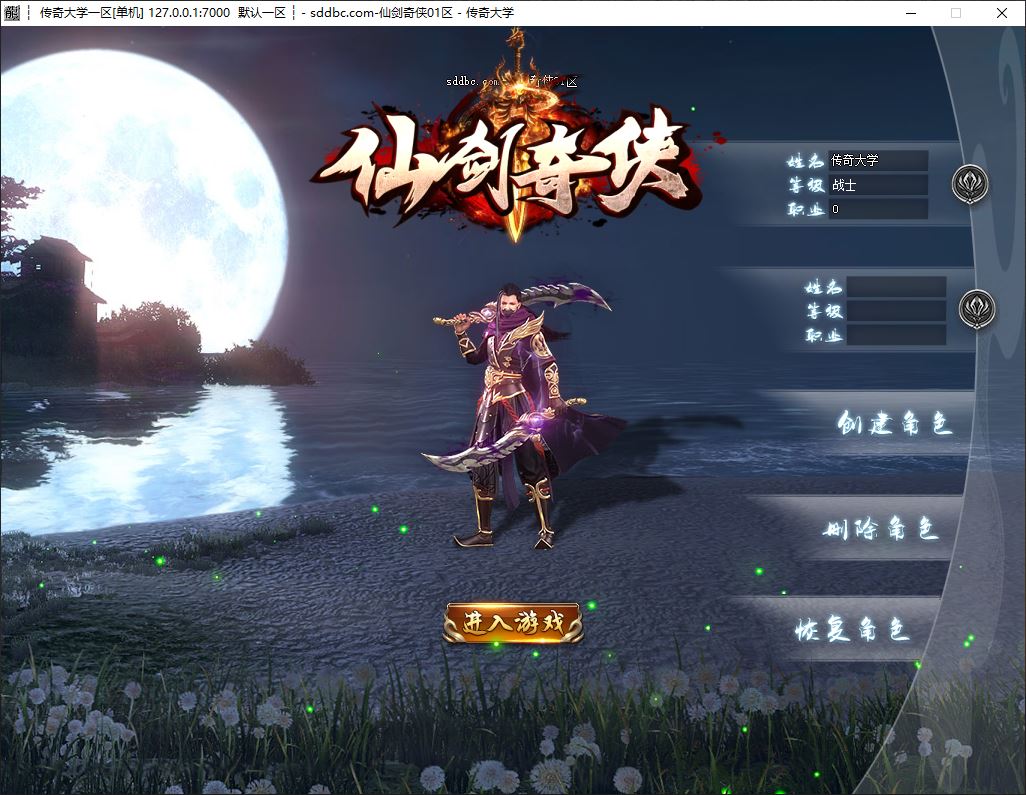Select first character slot lotus emblem icon
This screenshot has width=1026, height=795.
click(970, 184)
